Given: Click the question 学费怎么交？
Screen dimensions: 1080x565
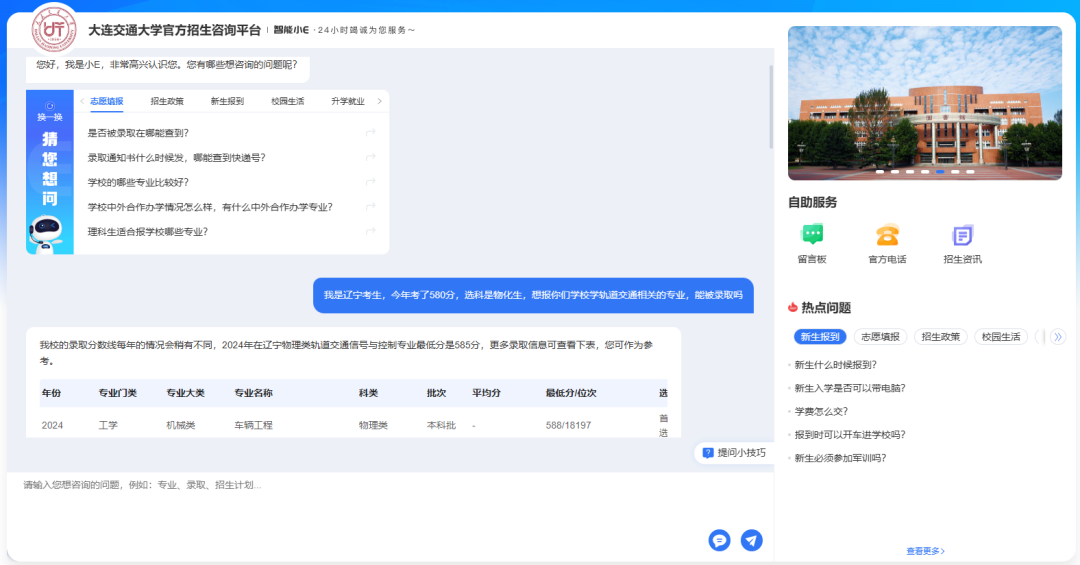Looking at the screenshot, I should pos(821,411).
